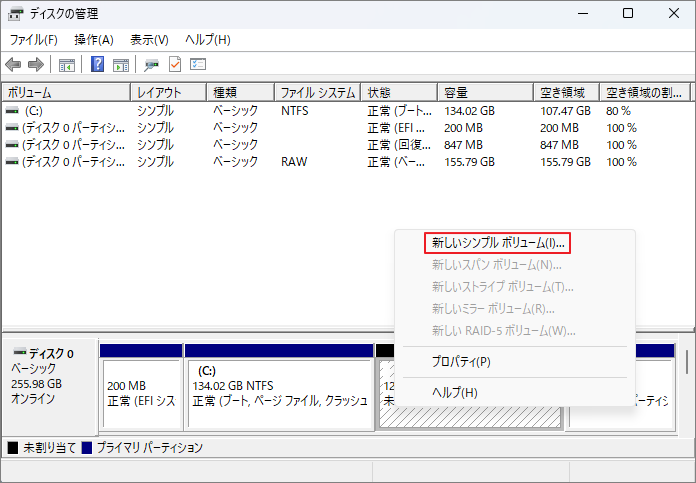Sort by the 種類 column header
The height and width of the screenshot is (483, 696).
pyautogui.click(x=241, y=92)
